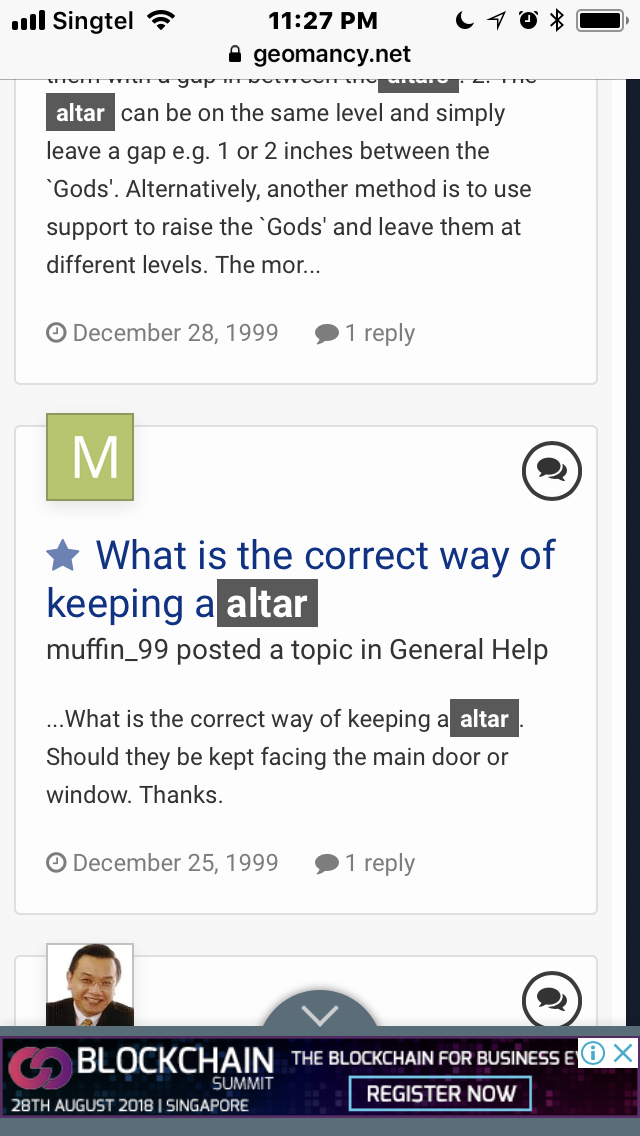Tap the '1 reply' link under December 25, 1999
The height and width of the screenshot is (1136, 640).
point(365,863)
